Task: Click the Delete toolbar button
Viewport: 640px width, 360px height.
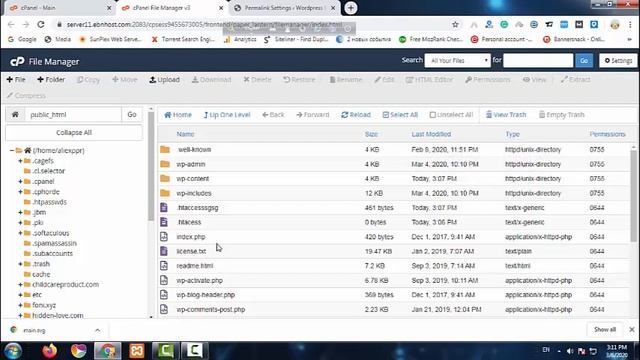Action: tap(258, 80)
